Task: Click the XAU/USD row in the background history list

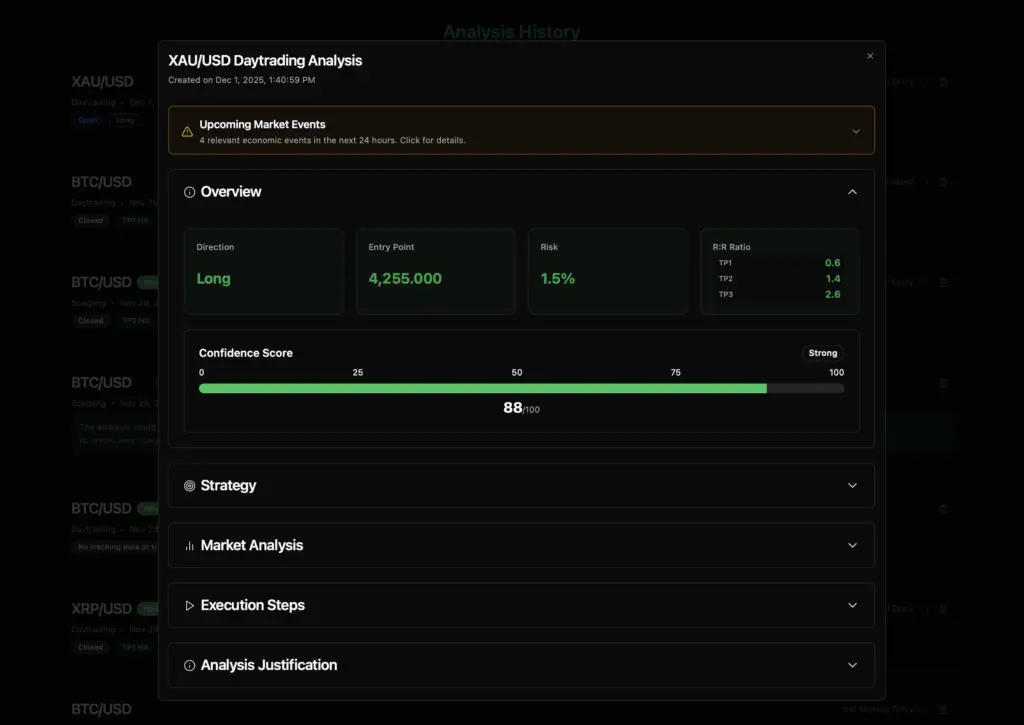Action: pyautogui.click(x=103, y=82)
